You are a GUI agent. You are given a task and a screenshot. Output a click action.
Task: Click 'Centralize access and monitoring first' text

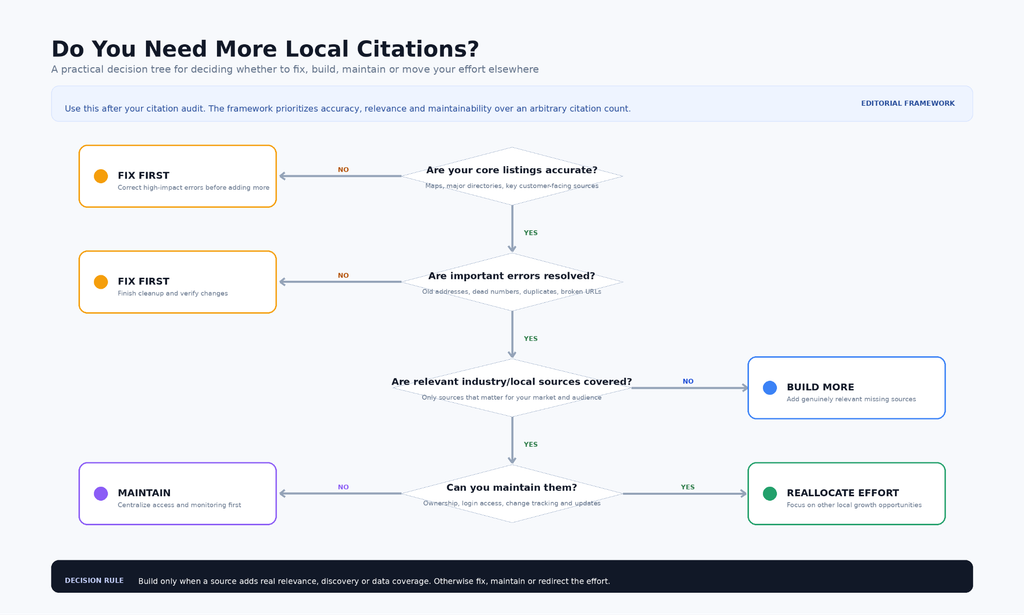pyautogui.click(x=180, y=505)
